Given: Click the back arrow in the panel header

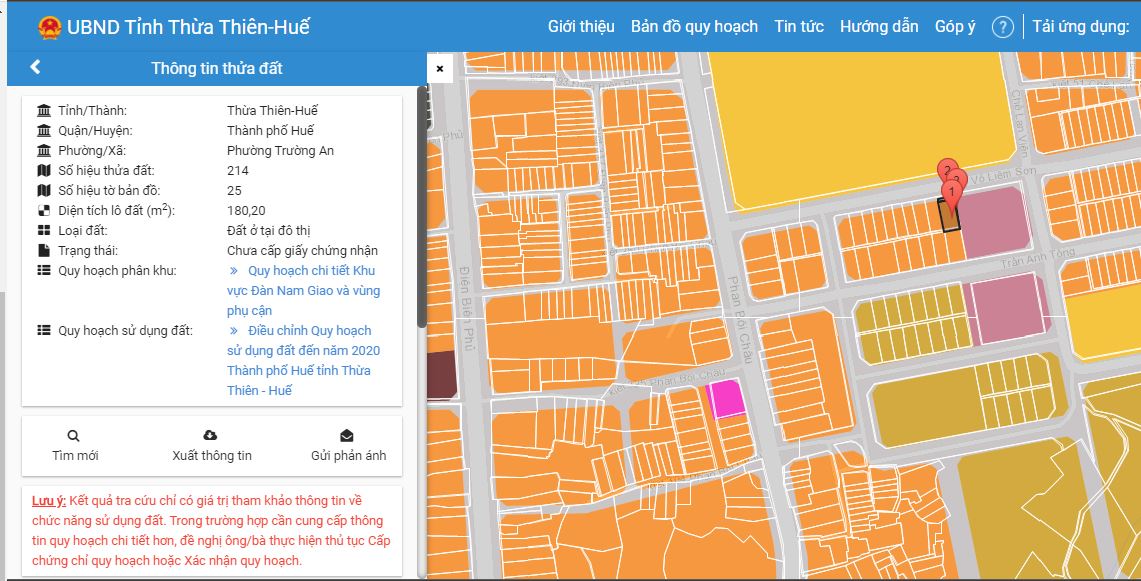Looking at the screenshot, I should pyautogui.click(x=35, y=68).
